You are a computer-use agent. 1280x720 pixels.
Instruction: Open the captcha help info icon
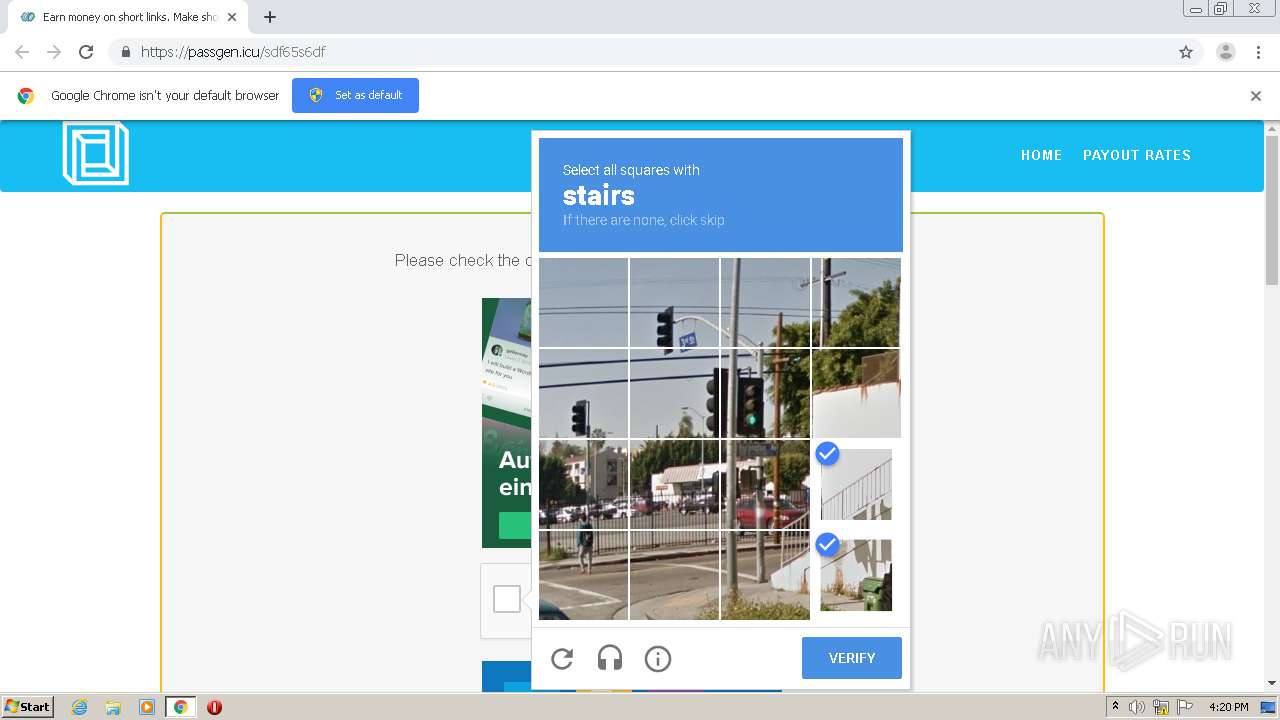pyautogui.click(x=657, y=658)
